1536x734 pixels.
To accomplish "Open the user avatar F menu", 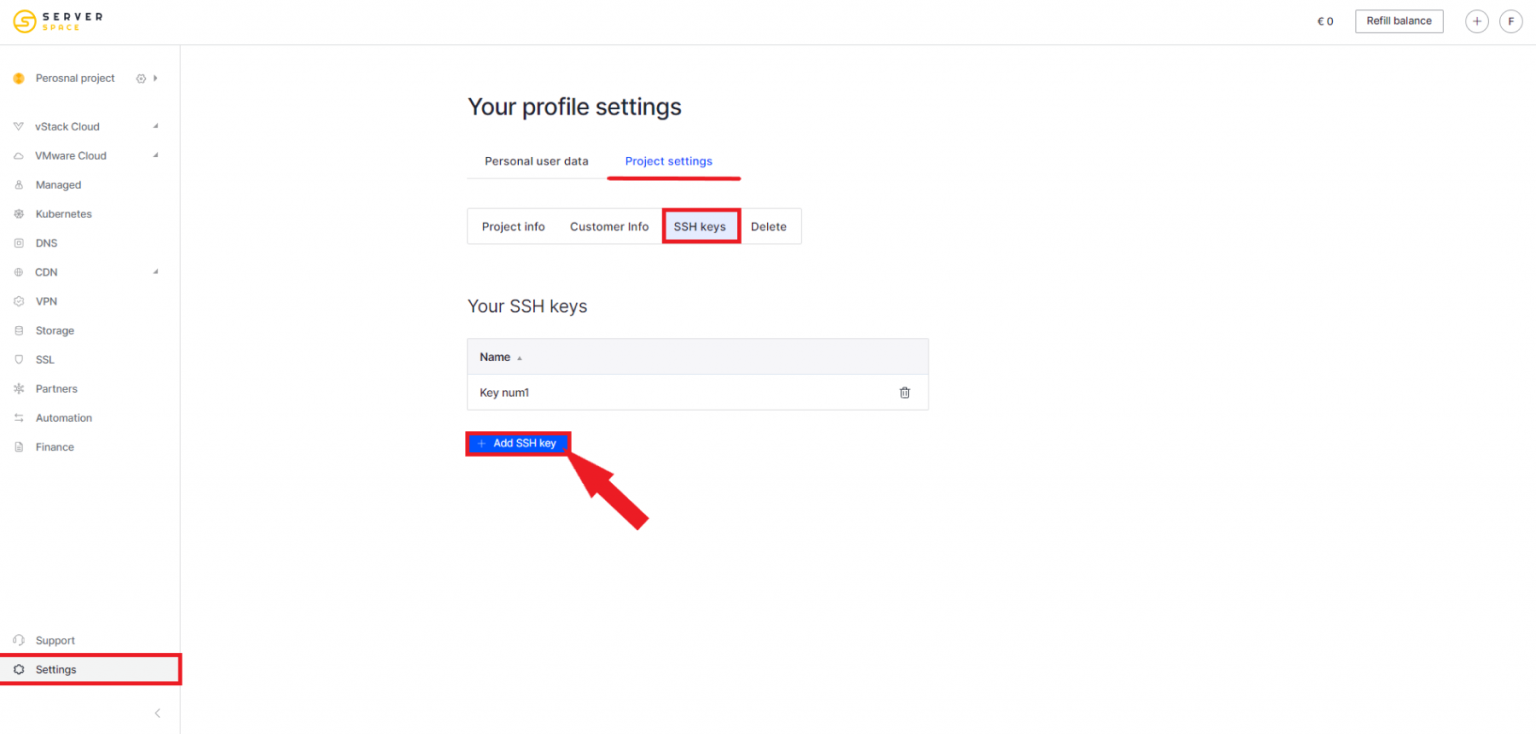I will point(1510,22).
